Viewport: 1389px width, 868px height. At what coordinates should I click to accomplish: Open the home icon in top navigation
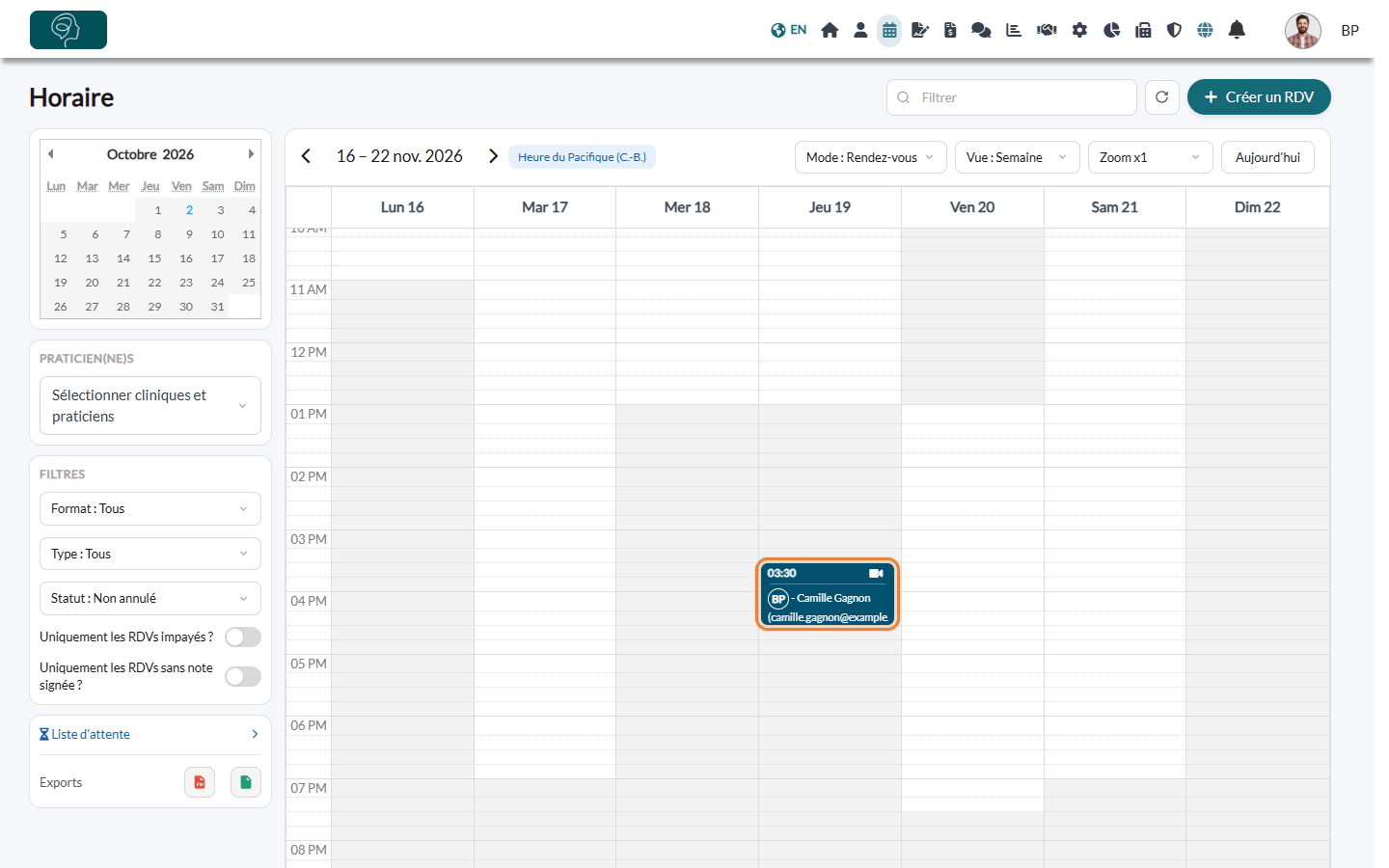click(830, 30)
